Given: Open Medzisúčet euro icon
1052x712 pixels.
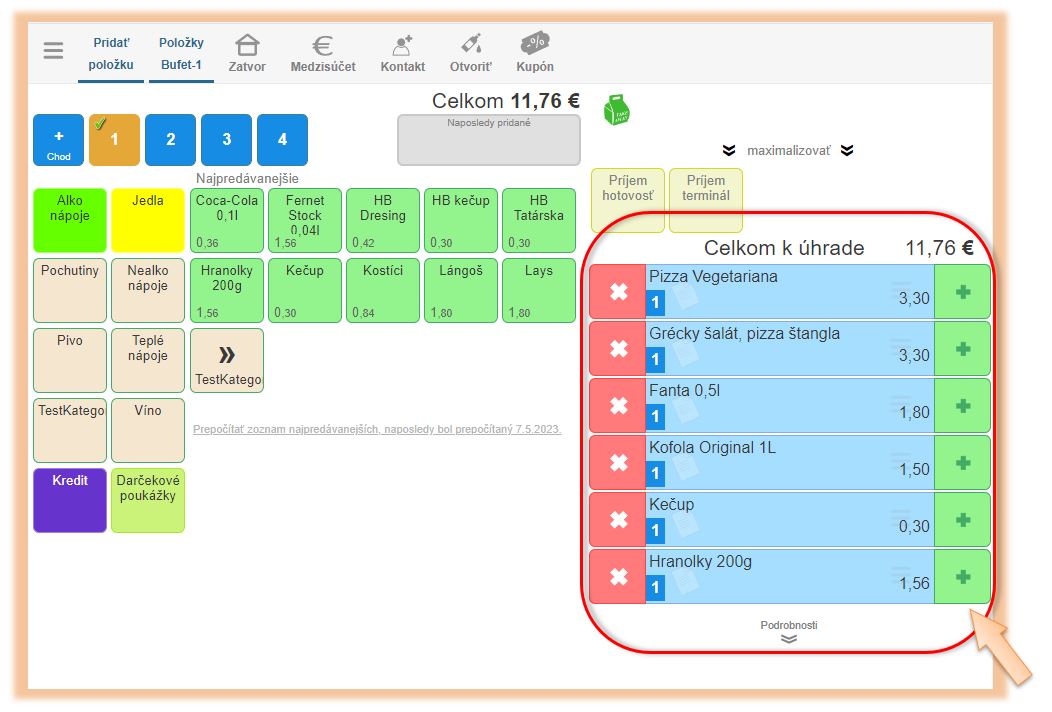Looking at the screenshot, I should coord(322,47).
